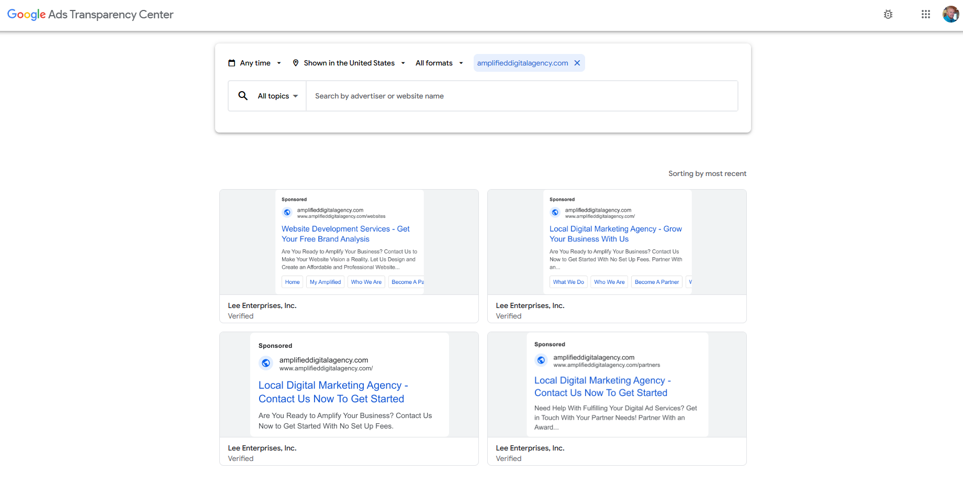
Task: Open the Google apps grid
Action: [x=925, y=15]
